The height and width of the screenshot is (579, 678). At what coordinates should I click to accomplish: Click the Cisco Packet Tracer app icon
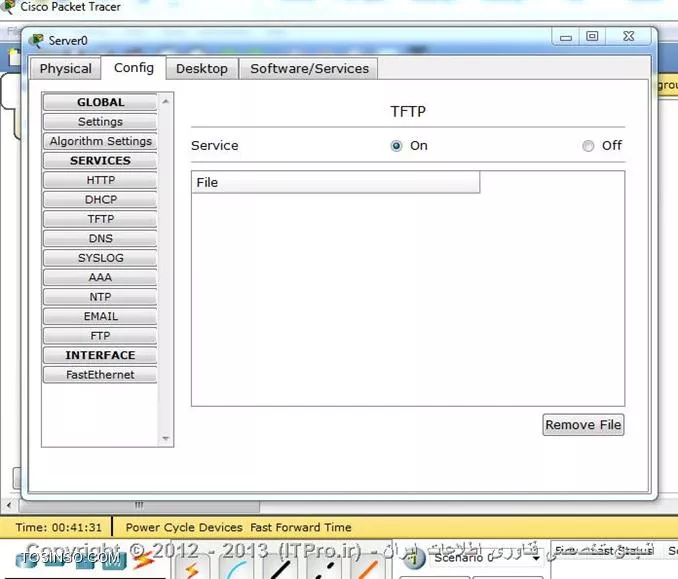point(8,6)
